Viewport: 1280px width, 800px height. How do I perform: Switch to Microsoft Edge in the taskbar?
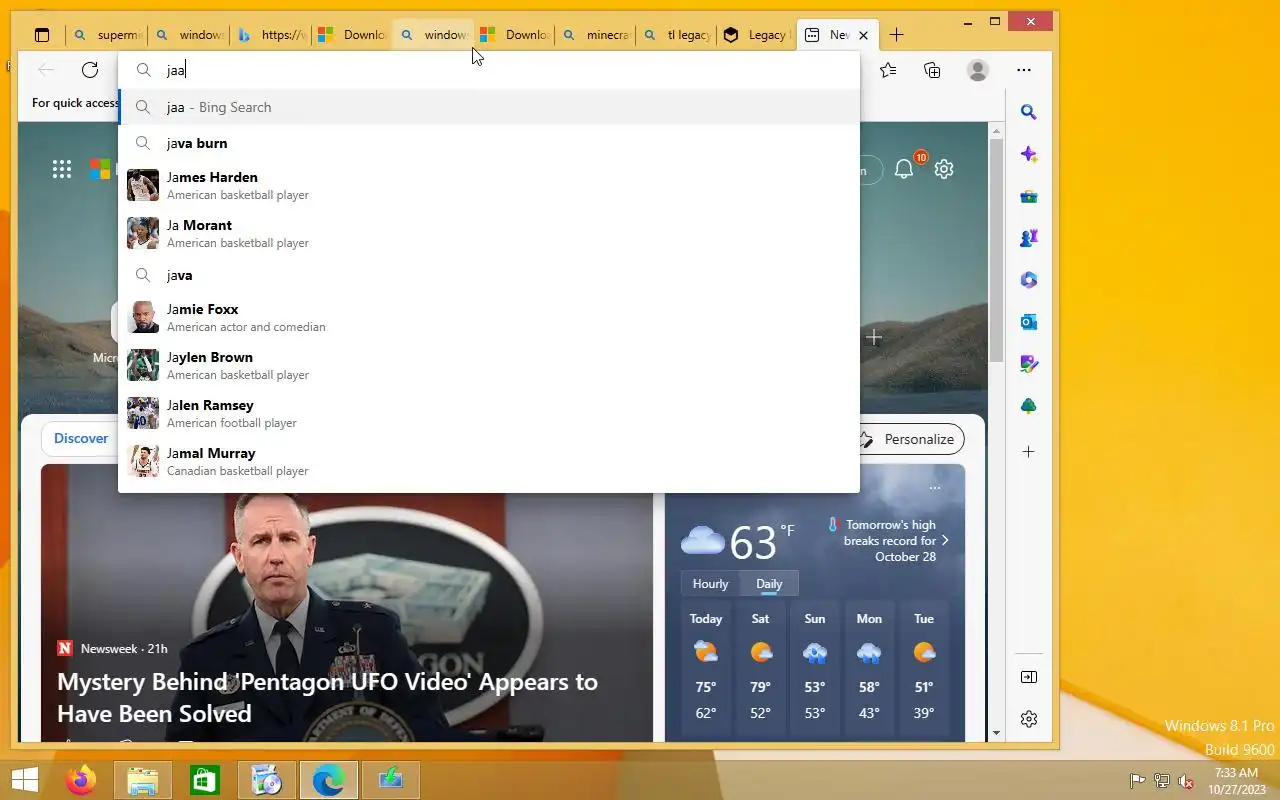click(x=329, y=780)
